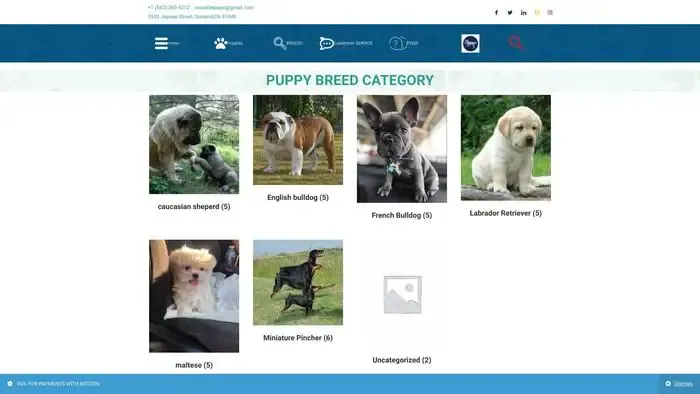
Task: Click the Dismiss icon in the notice bar
Action: click(668, 384)
